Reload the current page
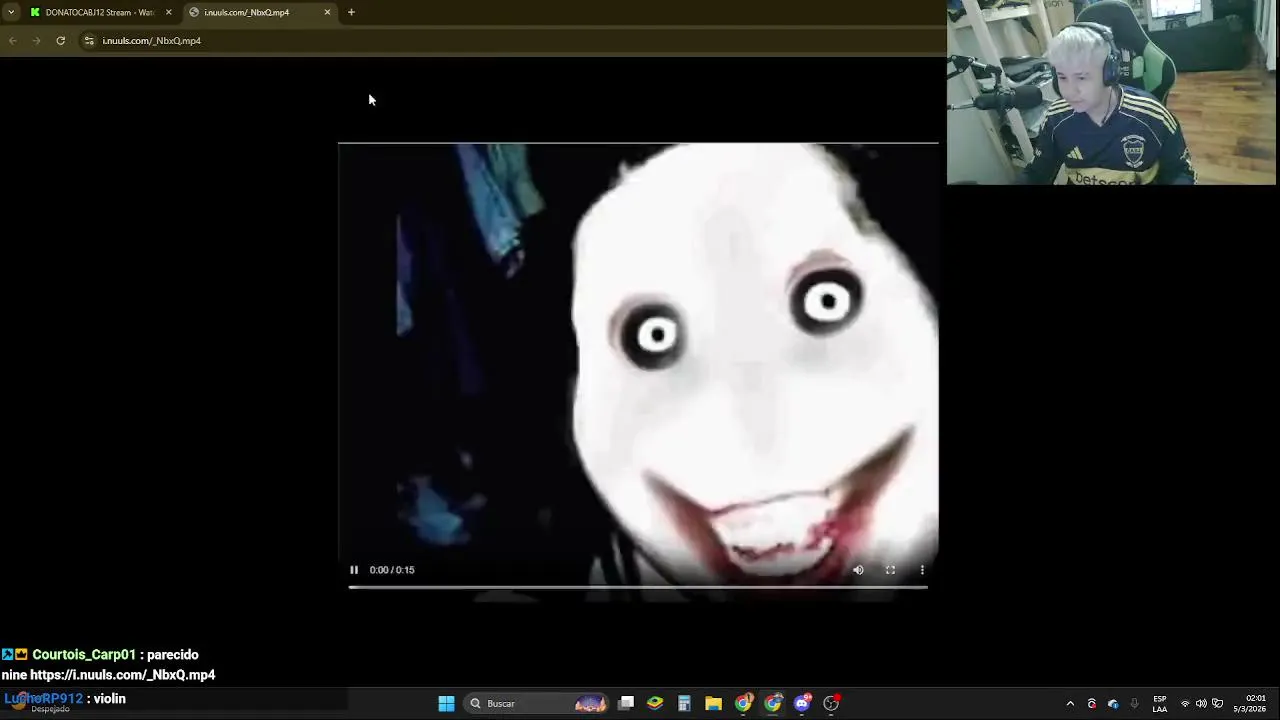The image size is (1280, 720). [60, 41]
